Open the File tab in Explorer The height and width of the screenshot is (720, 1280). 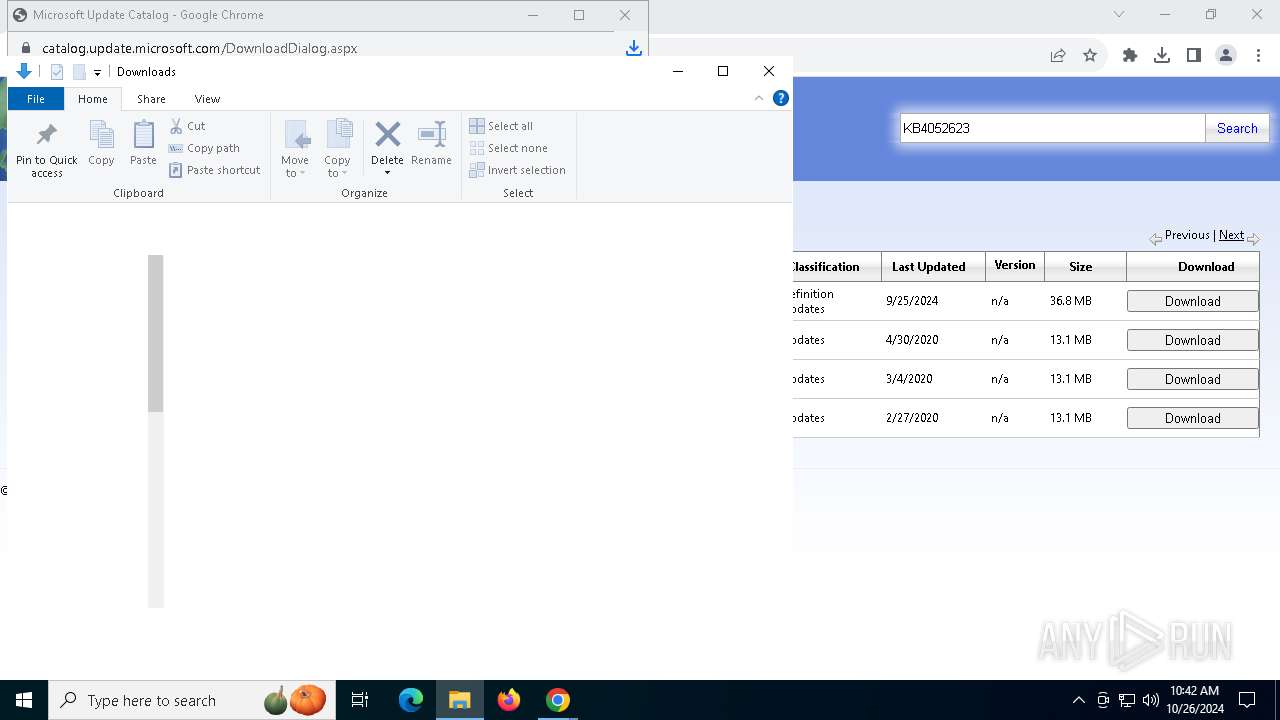click(36, 99)
